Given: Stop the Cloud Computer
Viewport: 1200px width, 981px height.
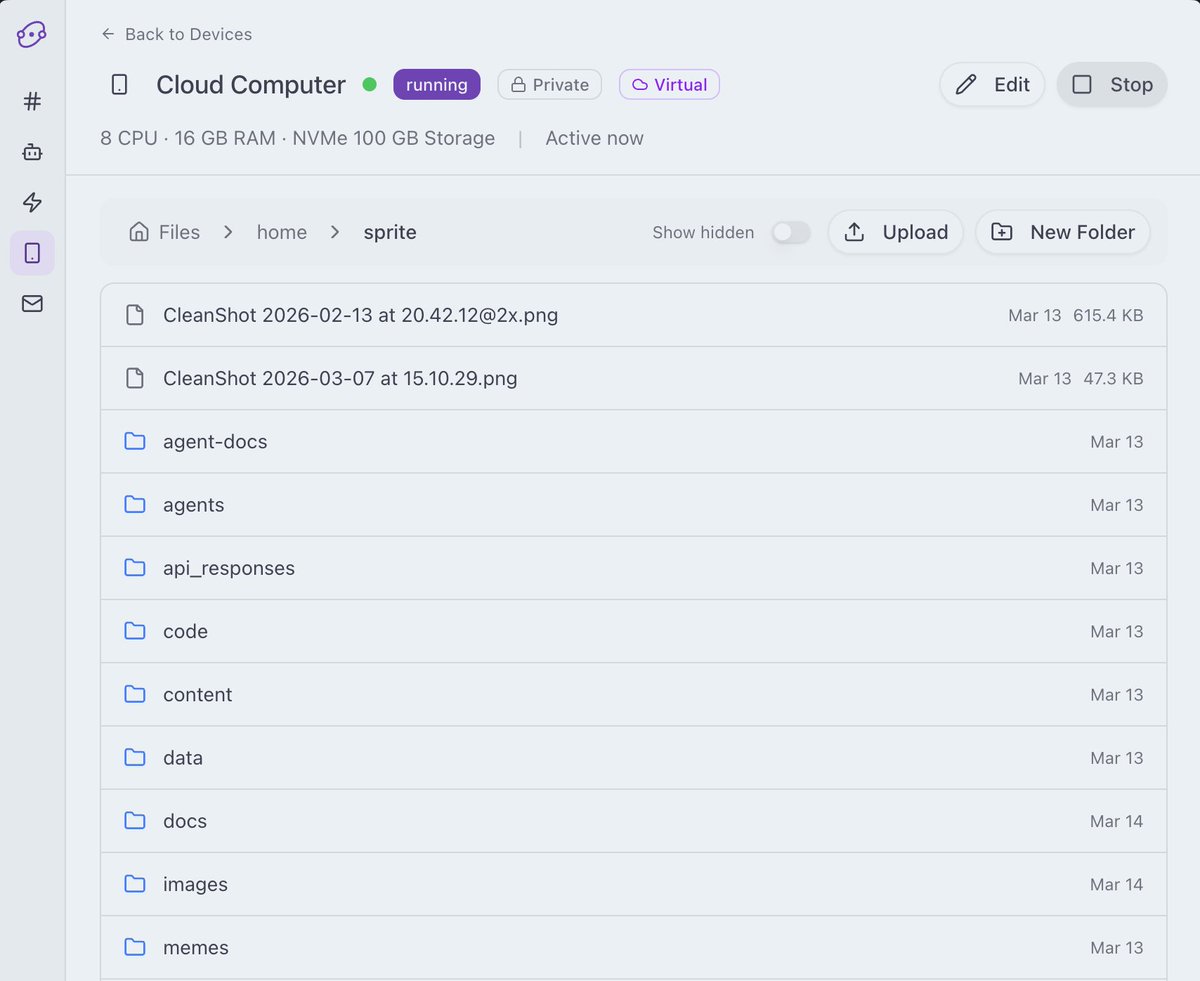Looking at the screenshot, I should coord(1112,85).
